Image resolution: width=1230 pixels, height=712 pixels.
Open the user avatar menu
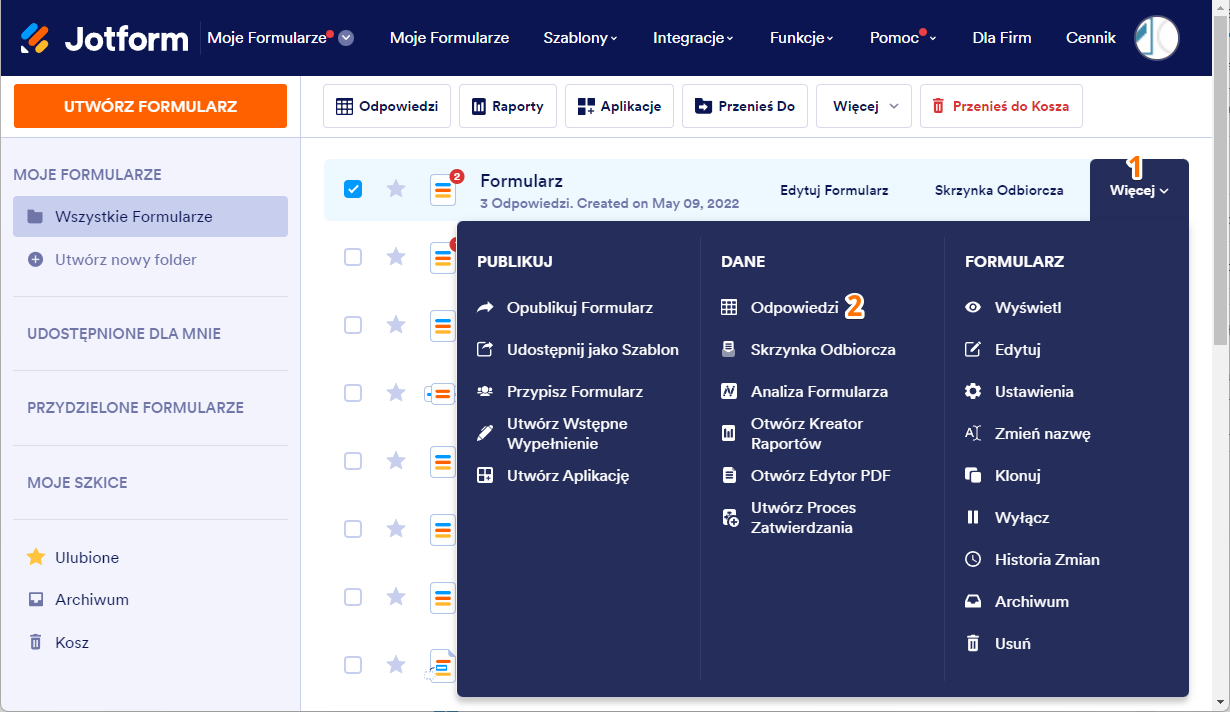click(1157, 38)
